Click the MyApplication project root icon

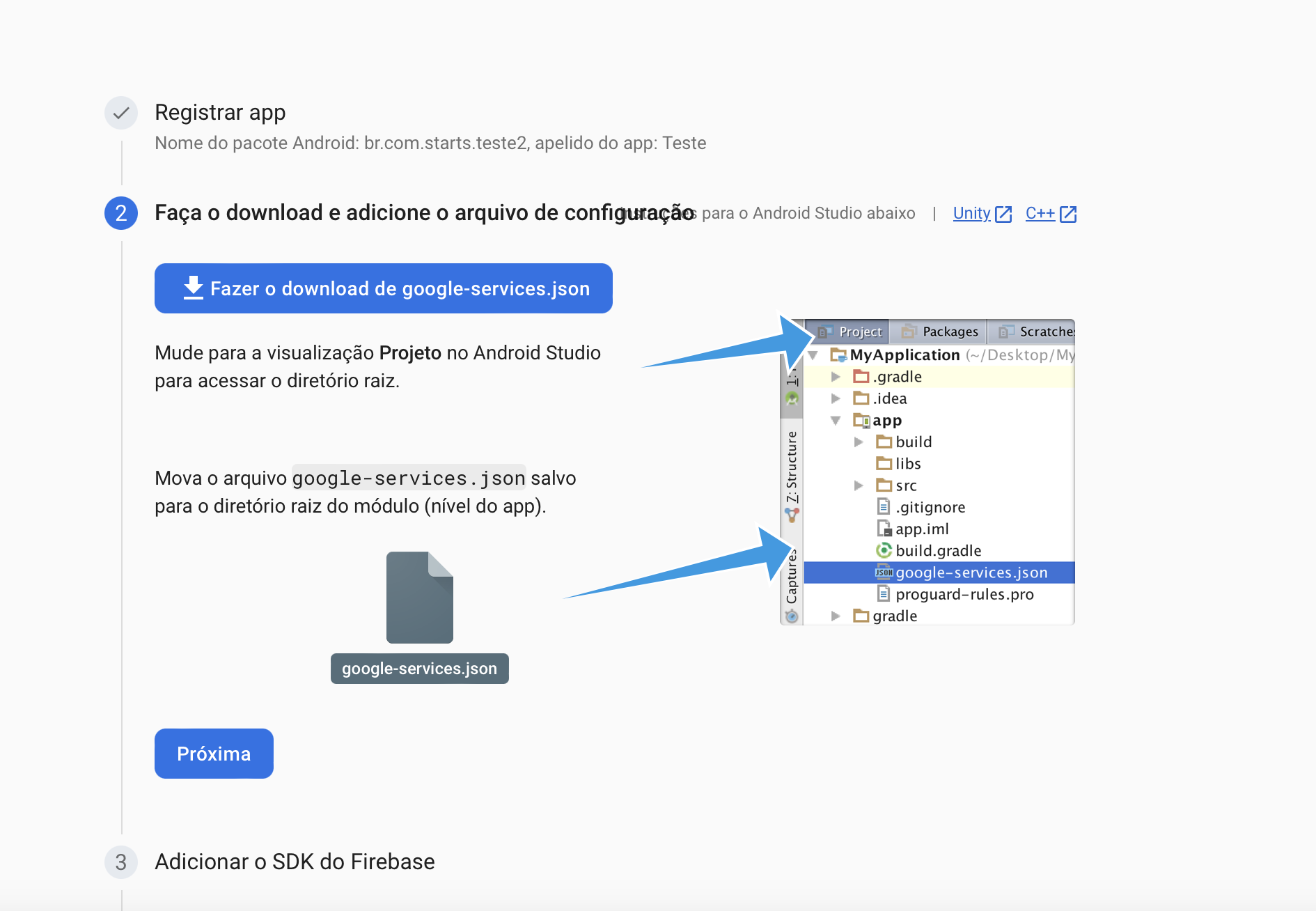pyautogui.click(x=838, y=355)
